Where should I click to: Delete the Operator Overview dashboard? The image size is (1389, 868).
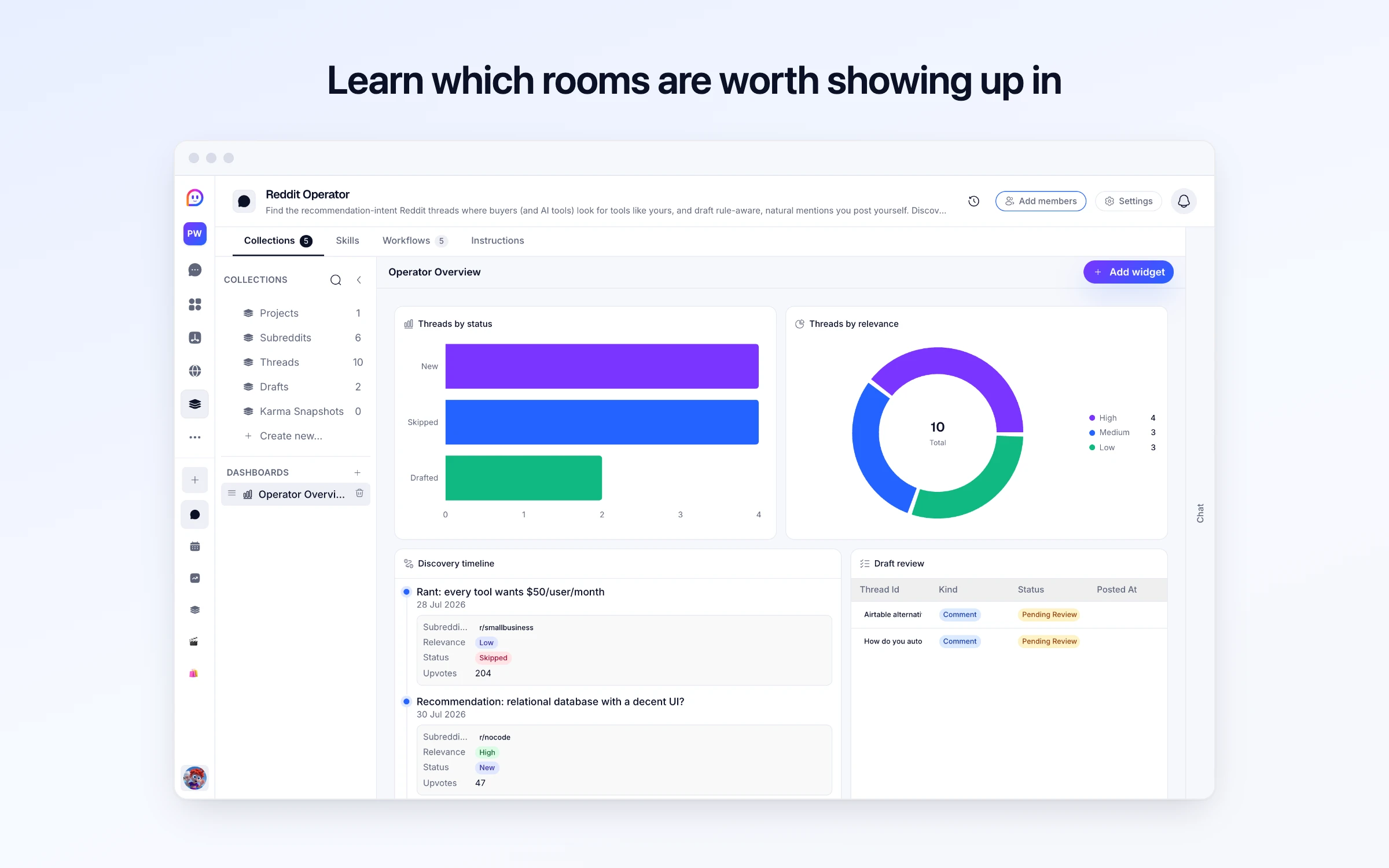[x=359, y=493]
